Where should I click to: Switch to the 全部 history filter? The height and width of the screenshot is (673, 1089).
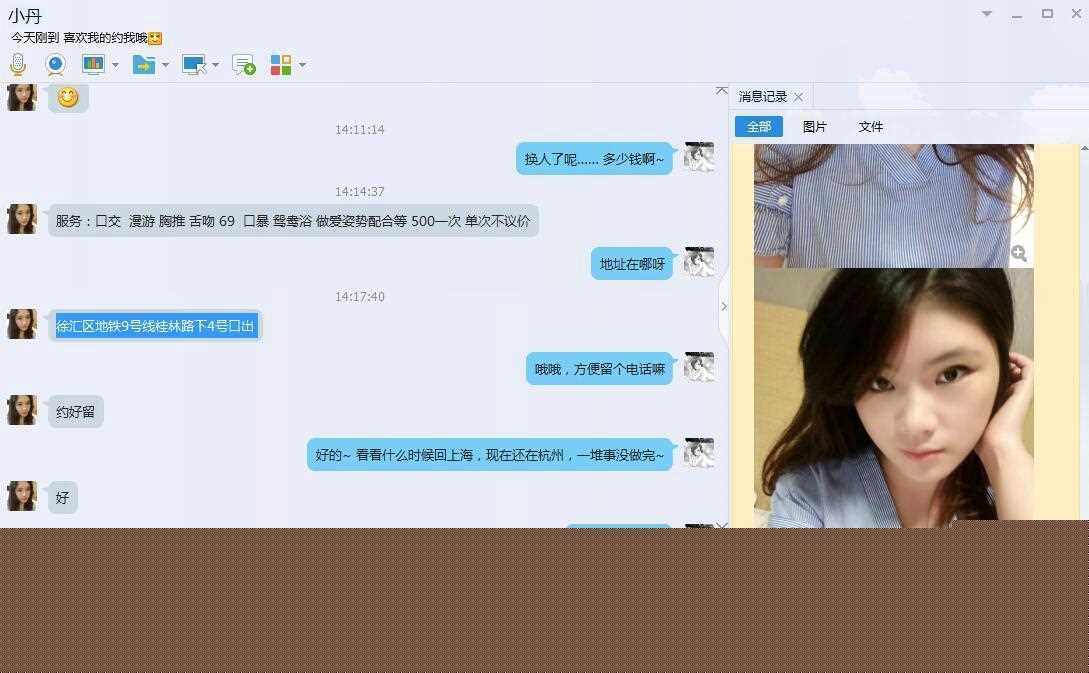pos(758,126)
